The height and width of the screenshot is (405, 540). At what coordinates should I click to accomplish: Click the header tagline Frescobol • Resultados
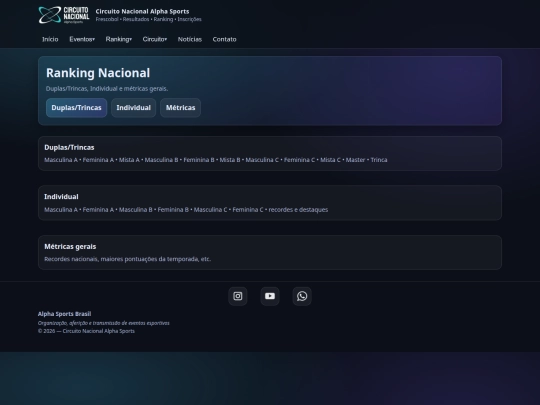pyautogui.click(x=149, y=19)
